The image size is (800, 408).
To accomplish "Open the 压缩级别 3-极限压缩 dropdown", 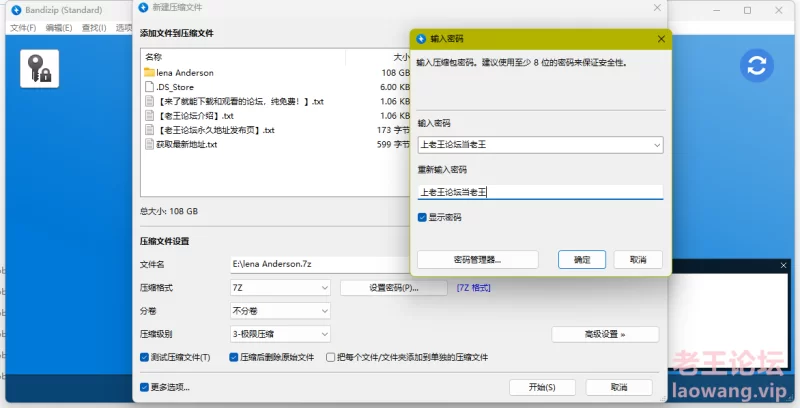I will point(280,334).
